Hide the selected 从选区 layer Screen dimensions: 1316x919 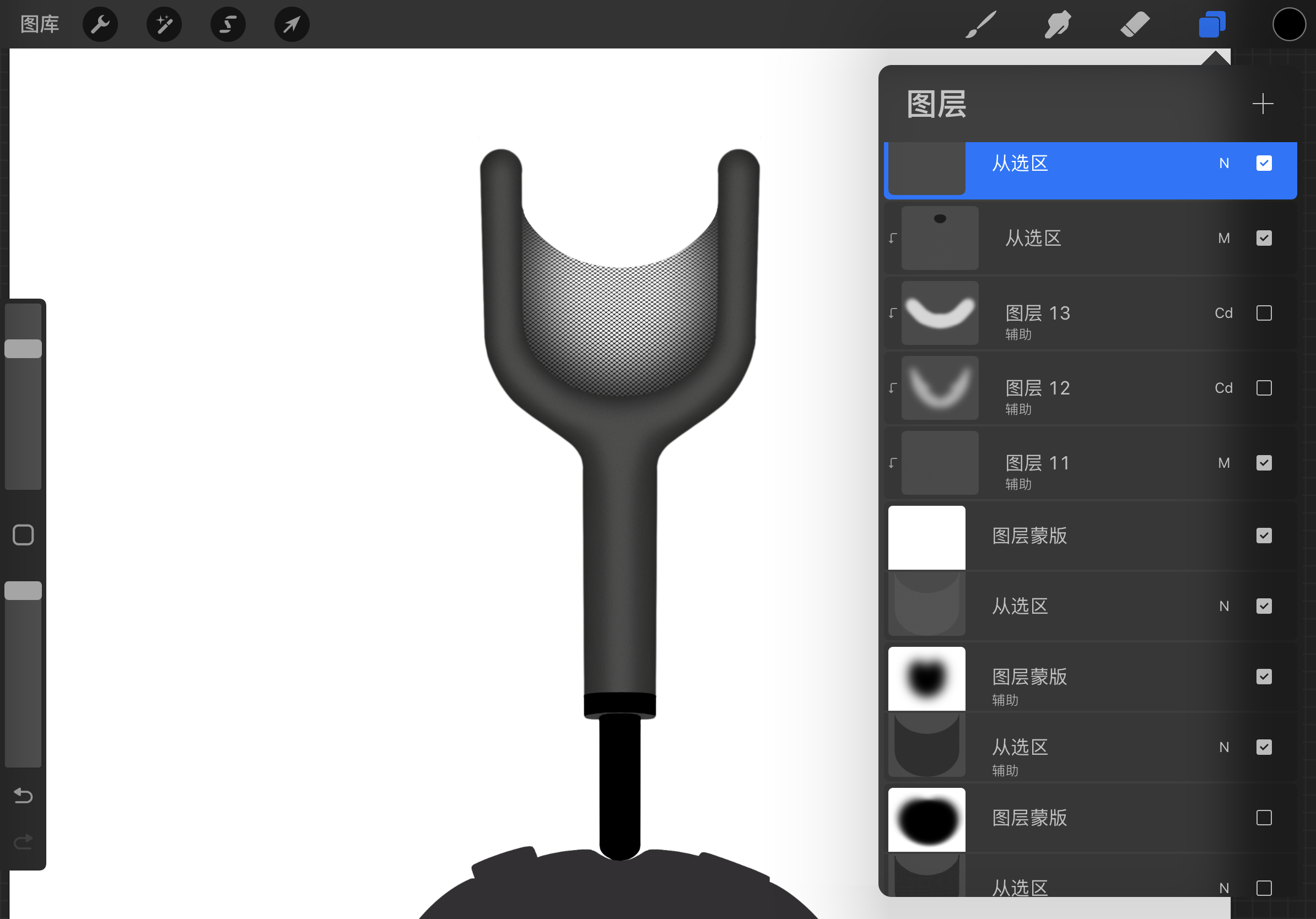[x=1264, y=163]
